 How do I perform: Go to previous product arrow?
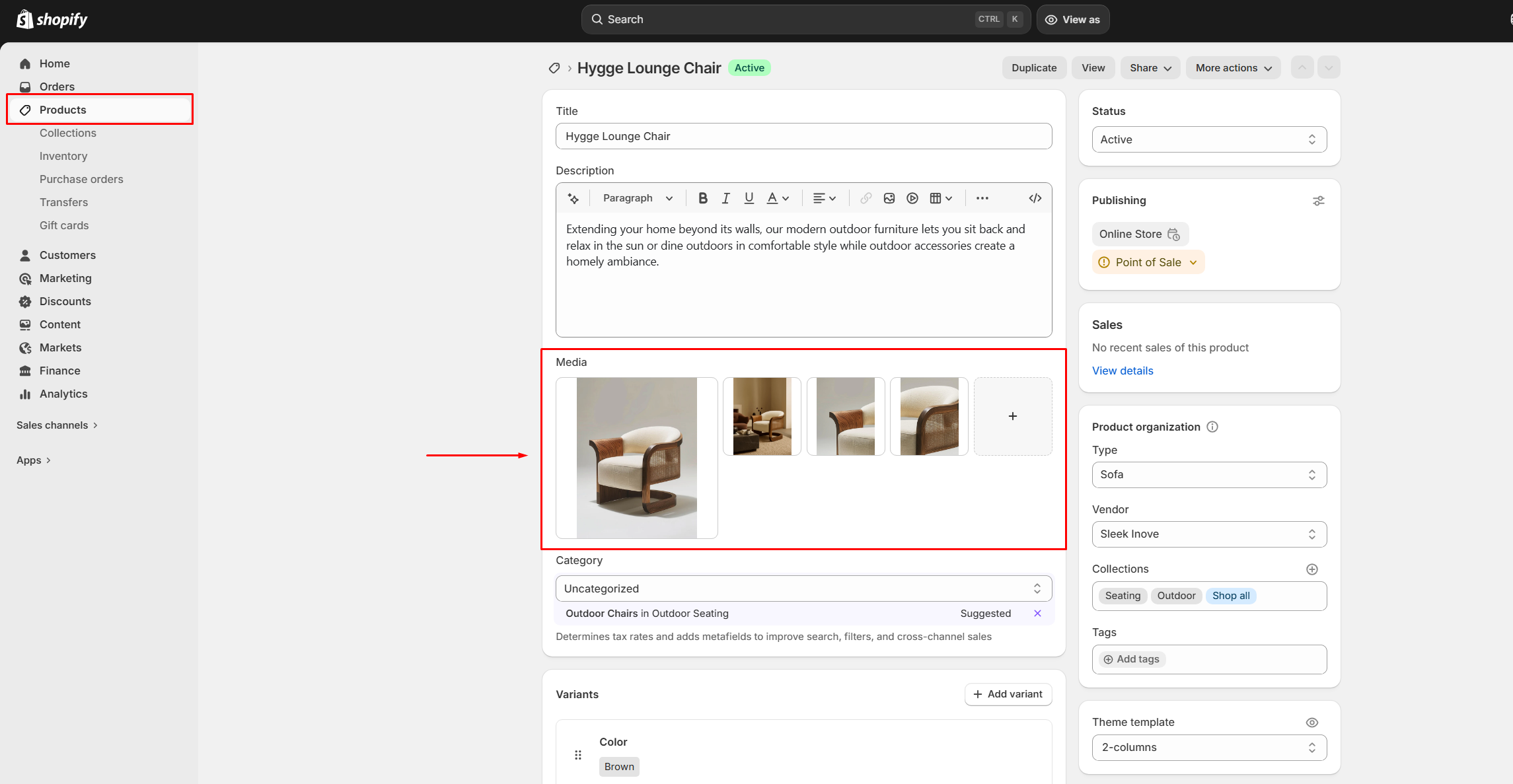1302,68
